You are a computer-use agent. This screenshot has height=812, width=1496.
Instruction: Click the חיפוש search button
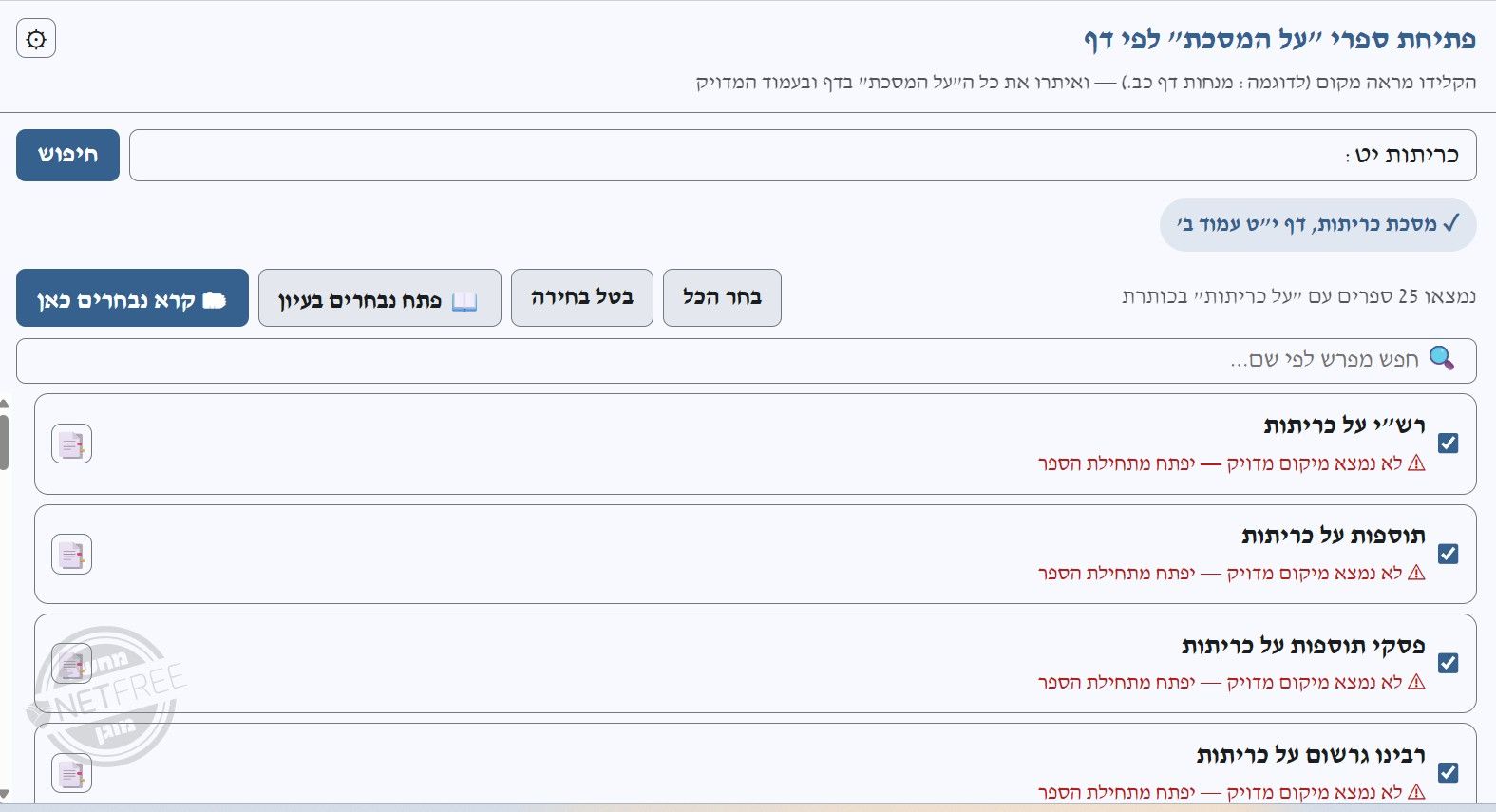[67, 155]
